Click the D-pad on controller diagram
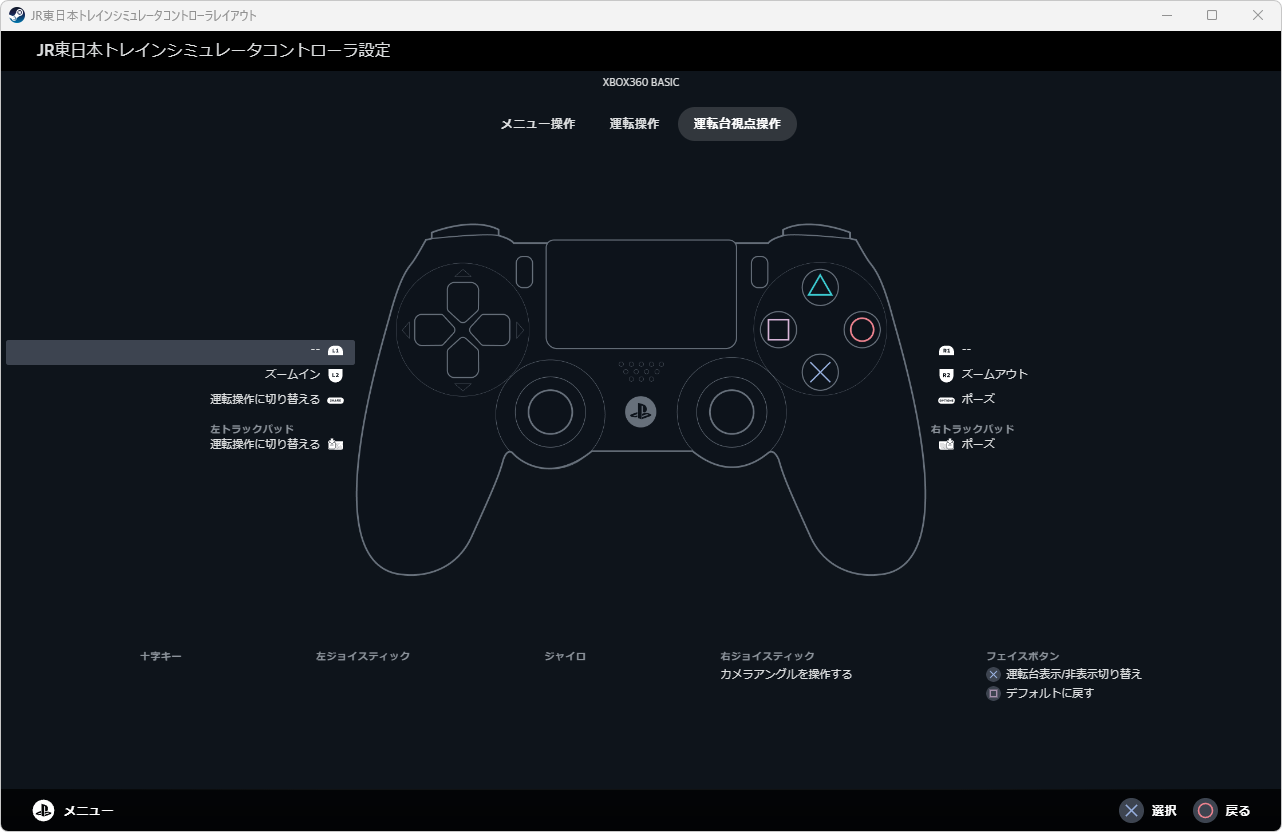 tap(462, 329)
